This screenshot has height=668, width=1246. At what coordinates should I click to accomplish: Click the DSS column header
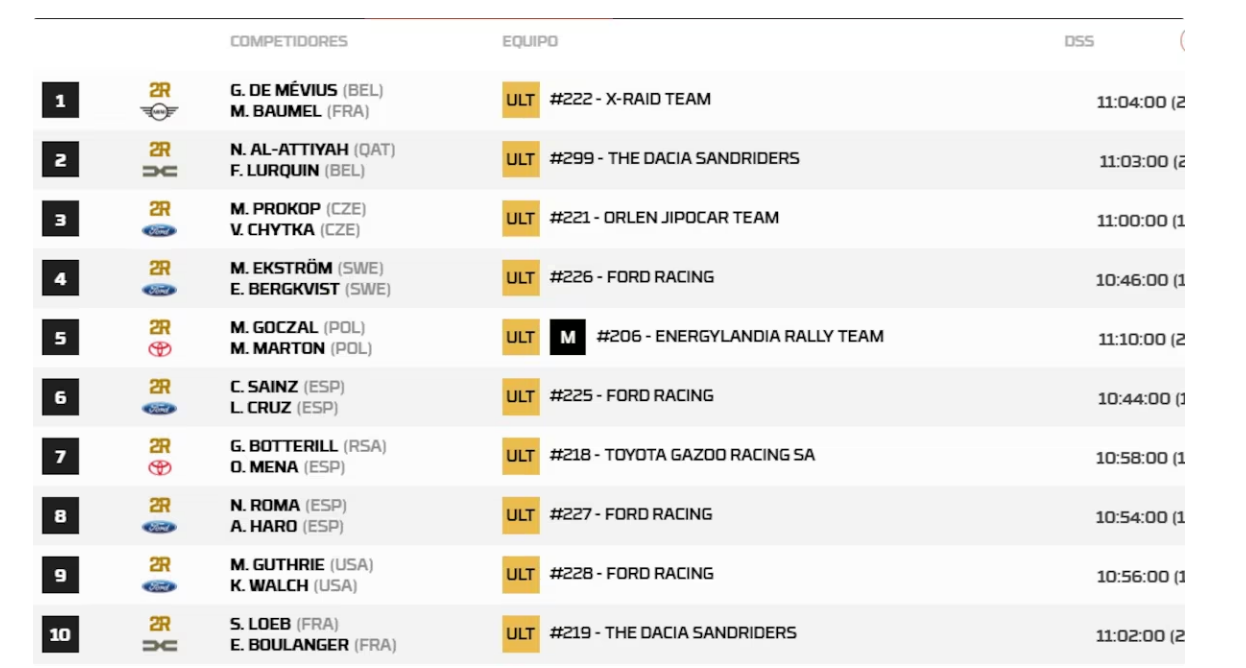pos(1079,41)
